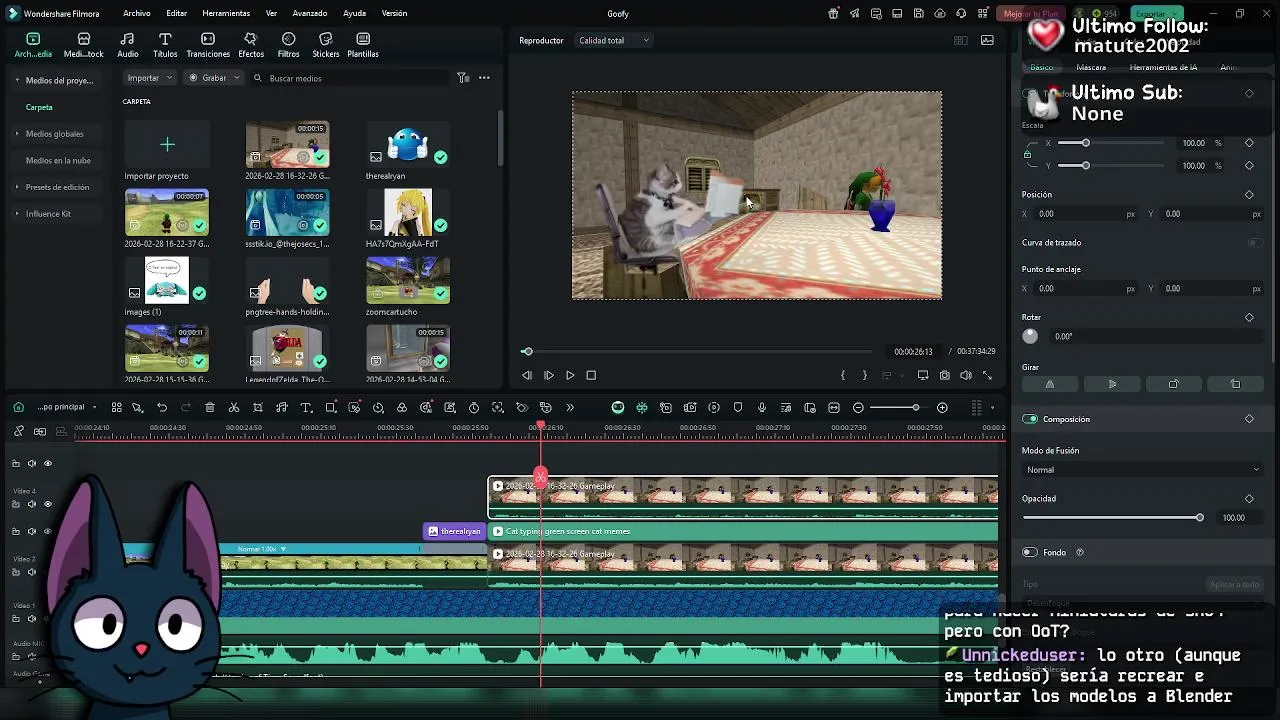Screen dimensions: 1280x720
Task: Open the Archivo menu
Action: tap(137, 13)
